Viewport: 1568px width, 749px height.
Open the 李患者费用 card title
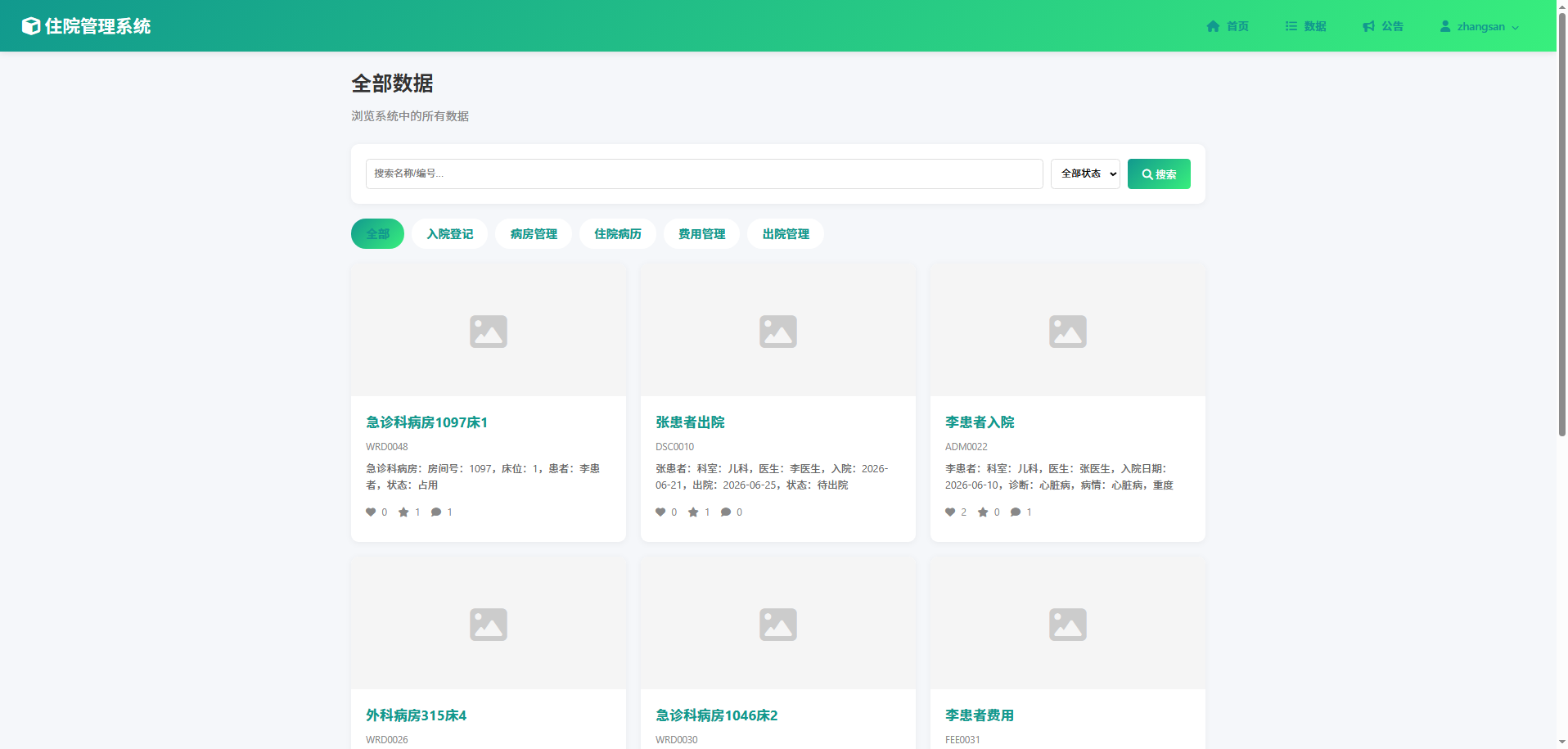(x=980, y=715)
